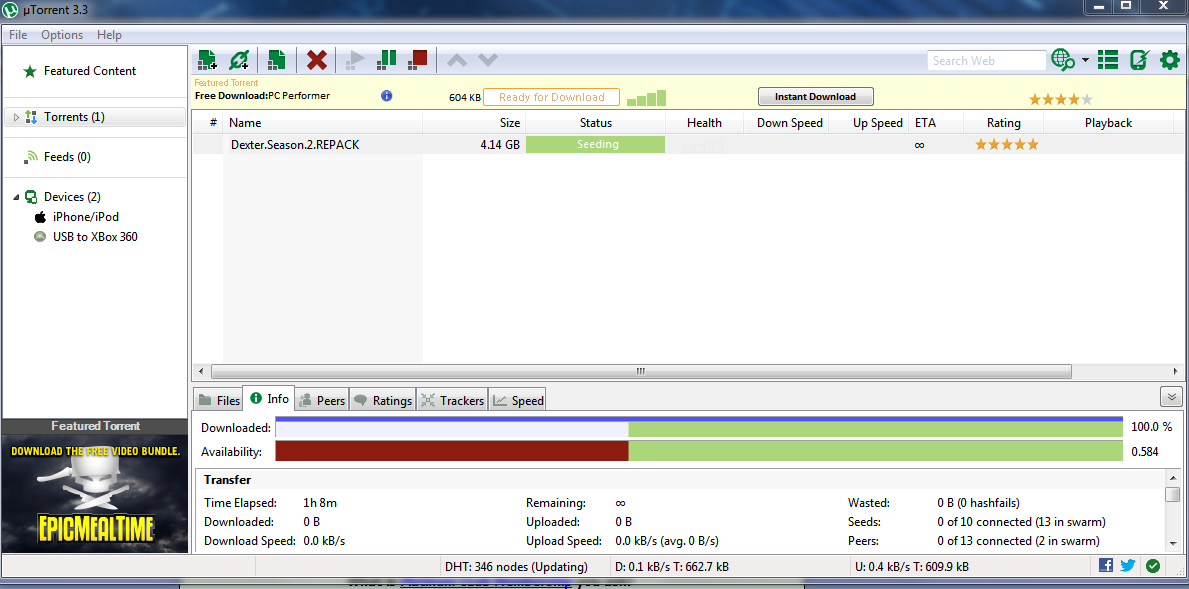
Task: Move torrent down in queue
Action: [488, 60]
